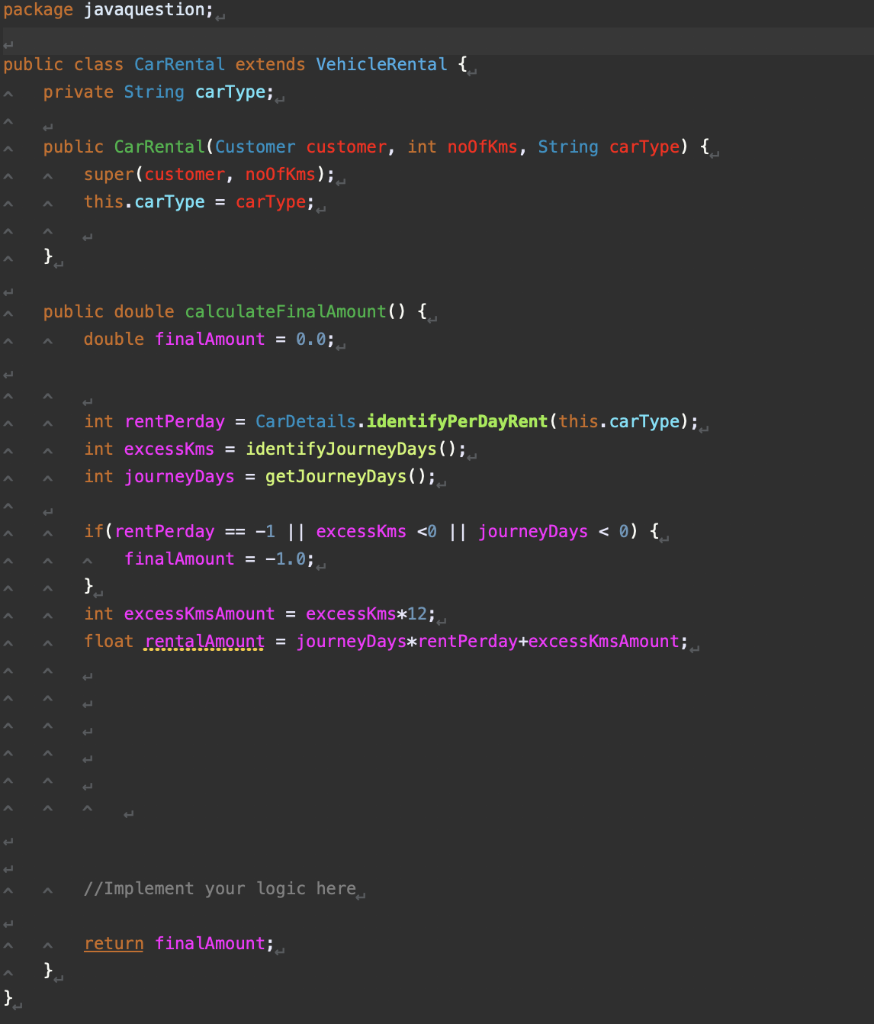Fold the calculateFinalAmount method body
The image size is (874, 1024).
pyautogui.click(x=9, y=311)
